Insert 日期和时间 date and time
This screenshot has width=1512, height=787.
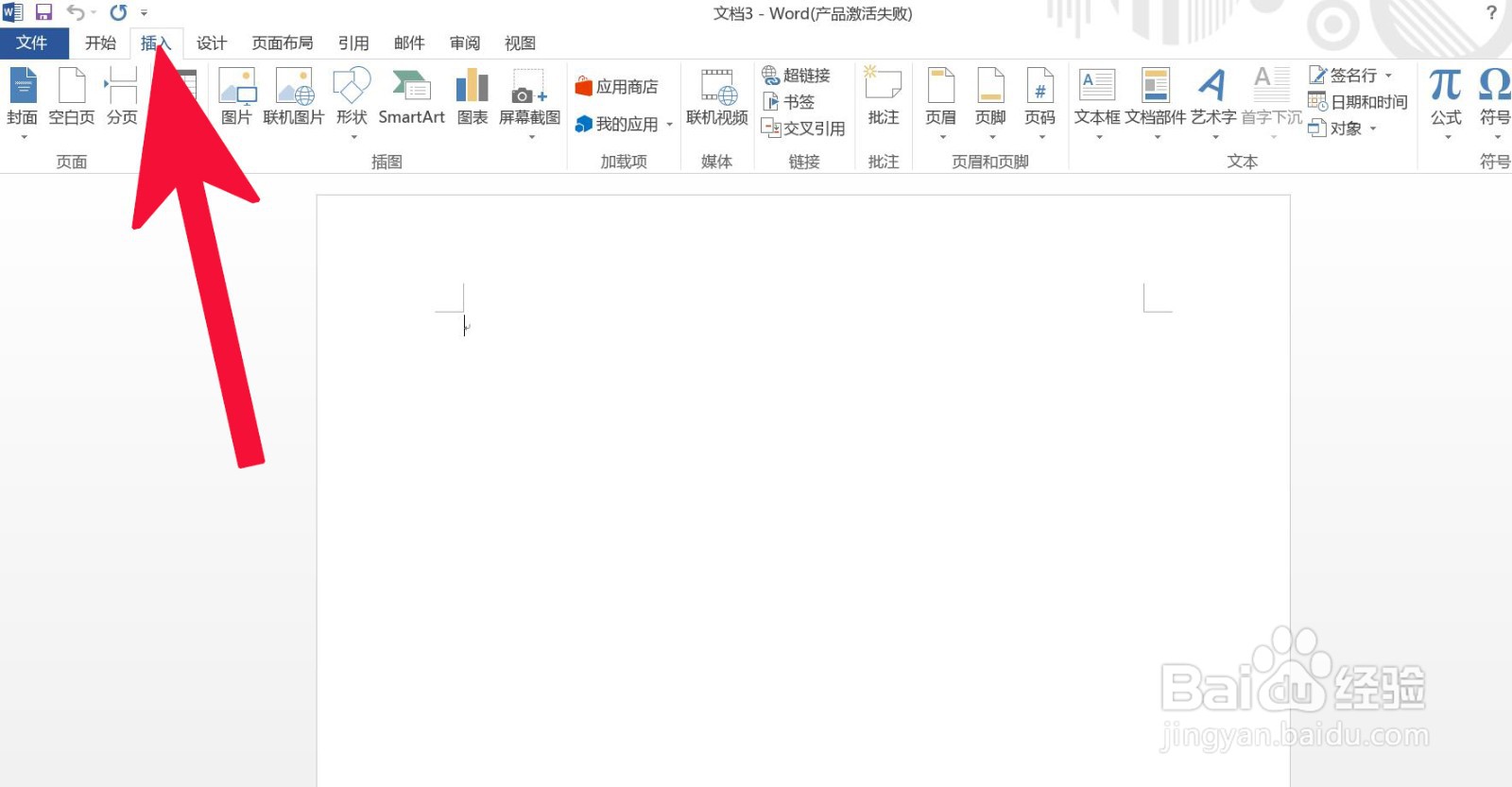(1358, 101)
